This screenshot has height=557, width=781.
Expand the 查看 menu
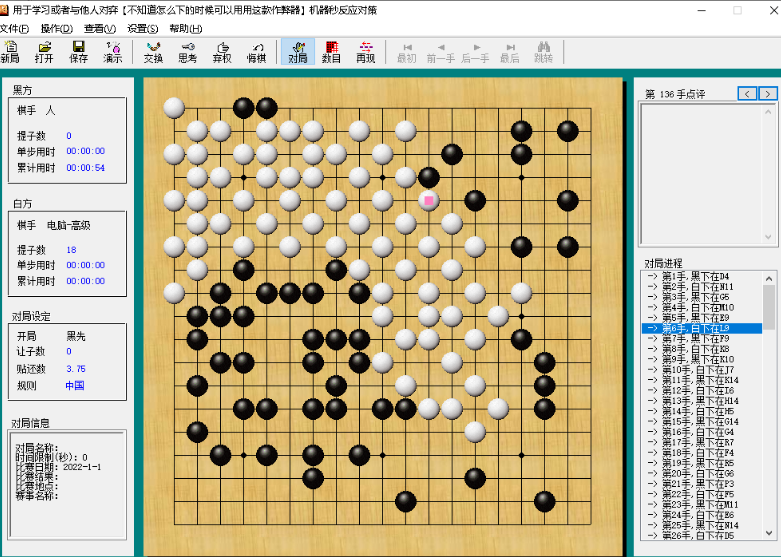[100, 28]
